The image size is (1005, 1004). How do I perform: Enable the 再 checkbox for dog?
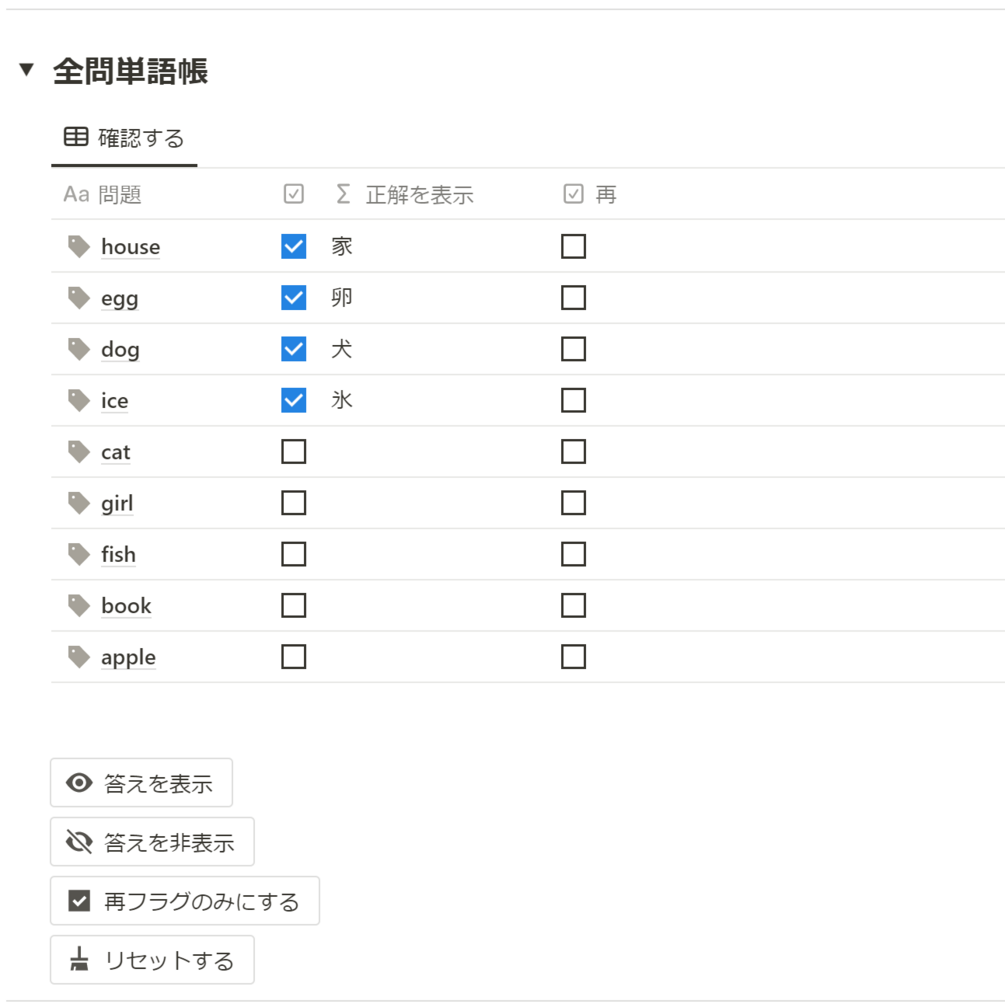(x=573, y=349)
